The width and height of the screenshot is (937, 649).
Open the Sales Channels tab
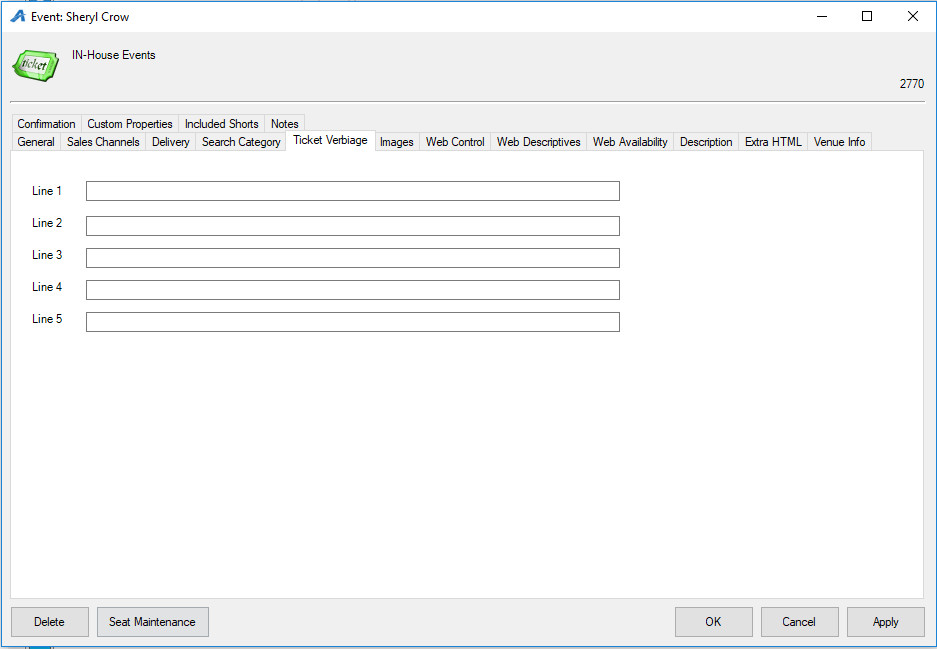(103, 142)
